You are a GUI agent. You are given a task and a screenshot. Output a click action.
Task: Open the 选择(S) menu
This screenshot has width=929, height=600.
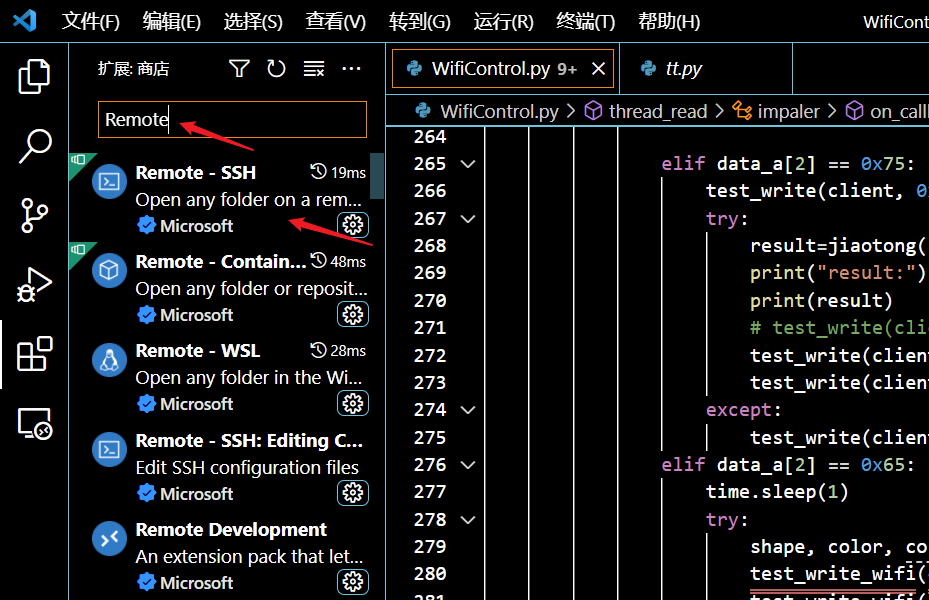tap(253, 22)
